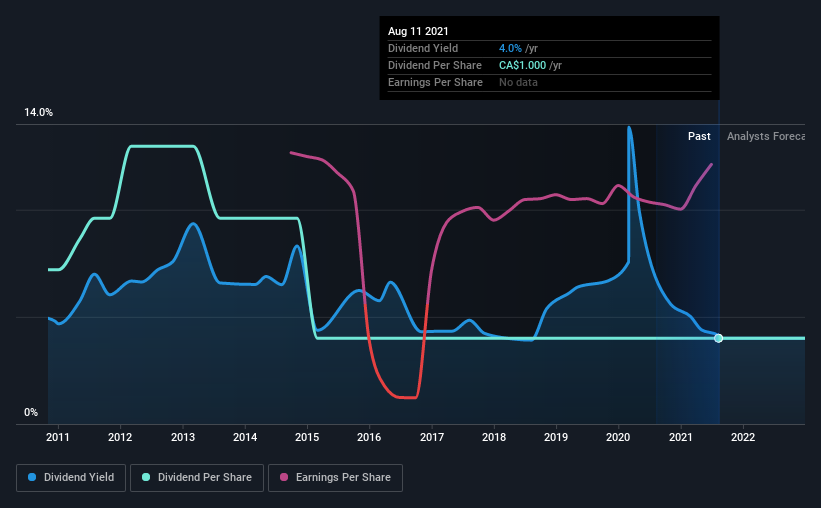Click the Aug 11 2021 tooltip date

pyautogui.click(x=418, y=31)
